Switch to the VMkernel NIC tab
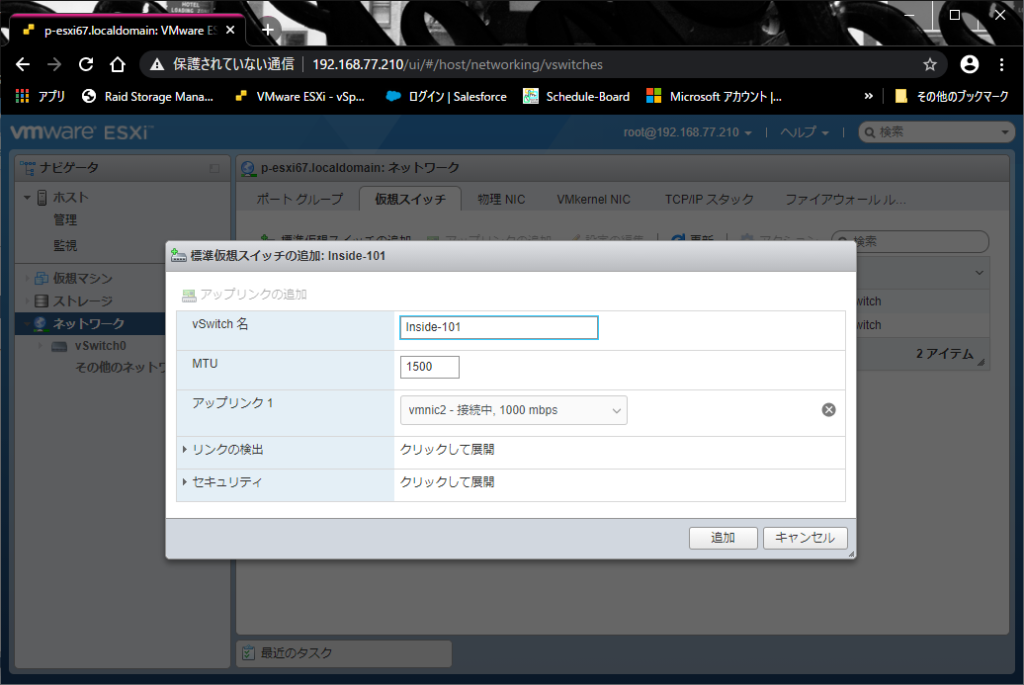 (593, 199)
